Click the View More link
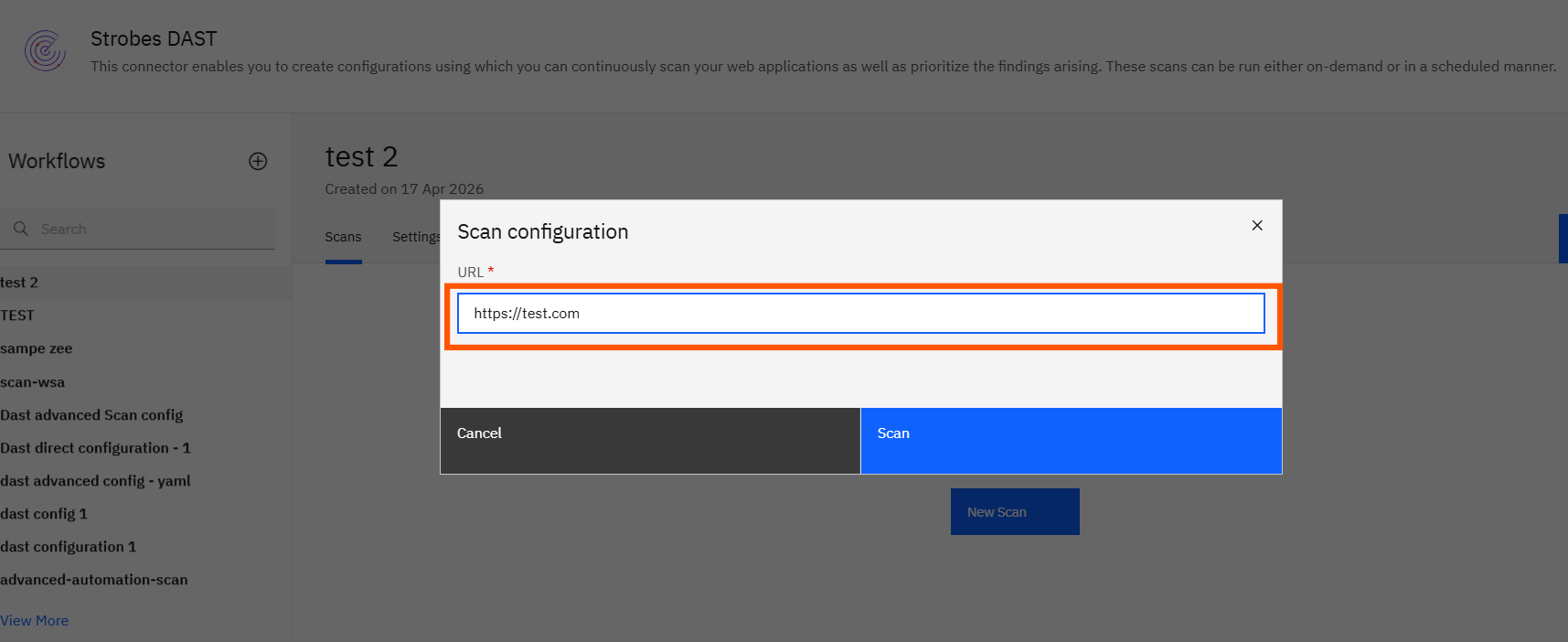The width and height of the screenshot is (1568, 642). tap(35, 621)
